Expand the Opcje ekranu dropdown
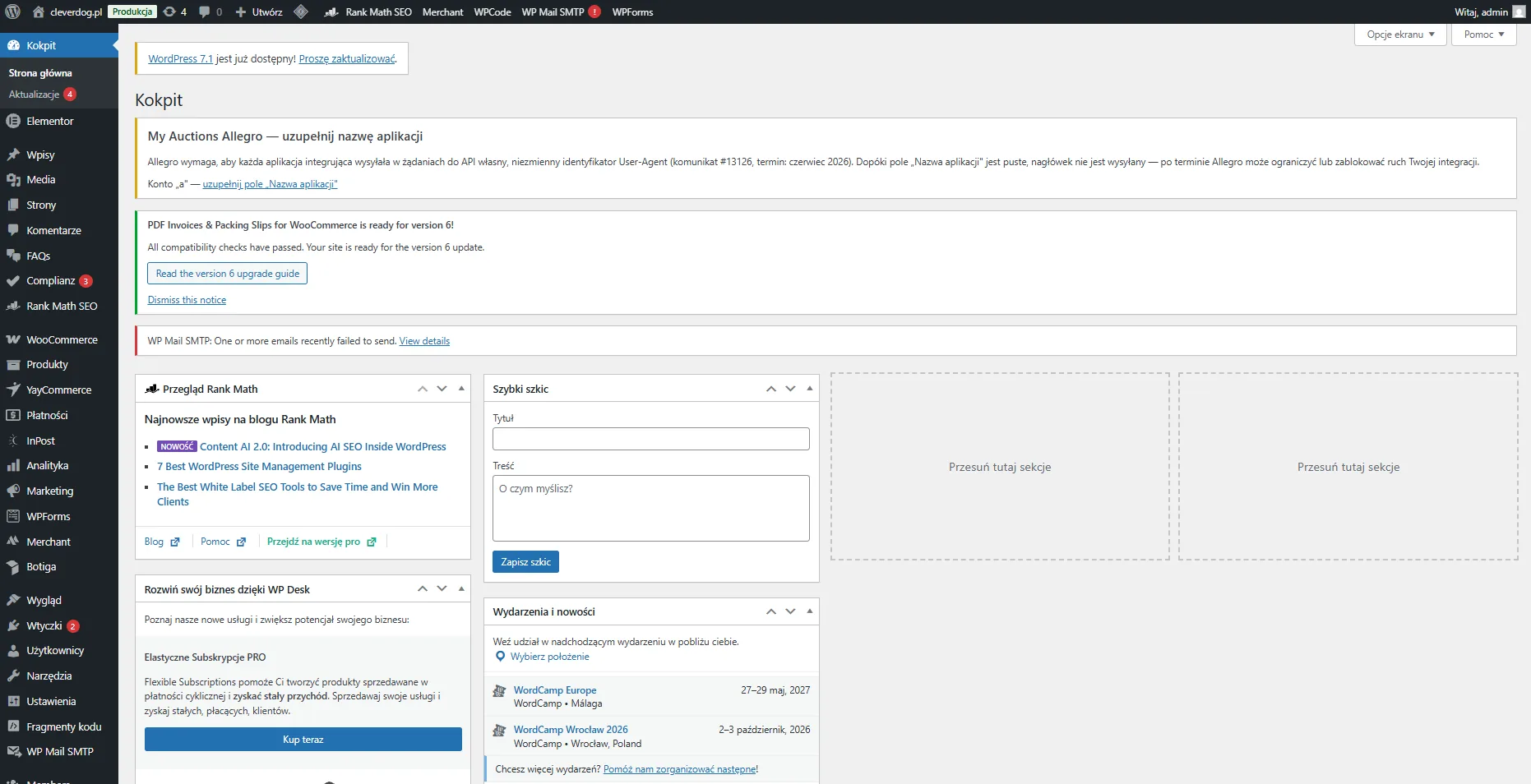Image resolution: width=1531 pixels, height=784 pixels. click(x=1399, y=35)
